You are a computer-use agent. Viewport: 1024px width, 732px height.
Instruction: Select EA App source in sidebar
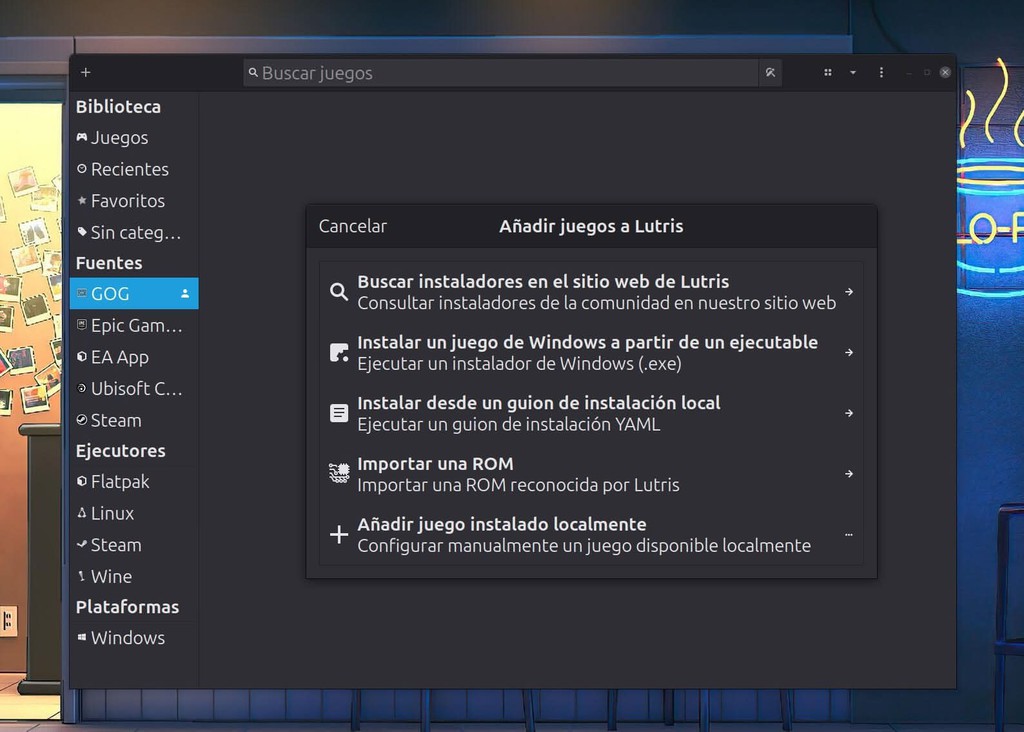pos(134,357)
